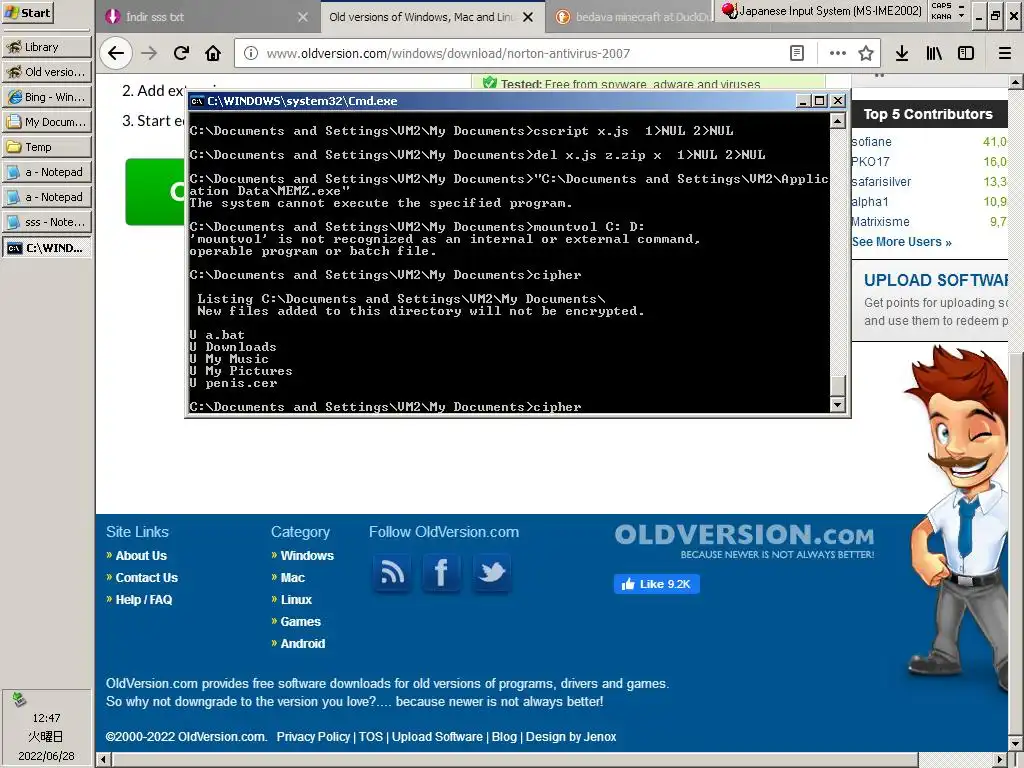The height and width of the screenshot is (768, 1024).
Task: Click the Cmd.exe title bar icon
Action: (197, 101)
